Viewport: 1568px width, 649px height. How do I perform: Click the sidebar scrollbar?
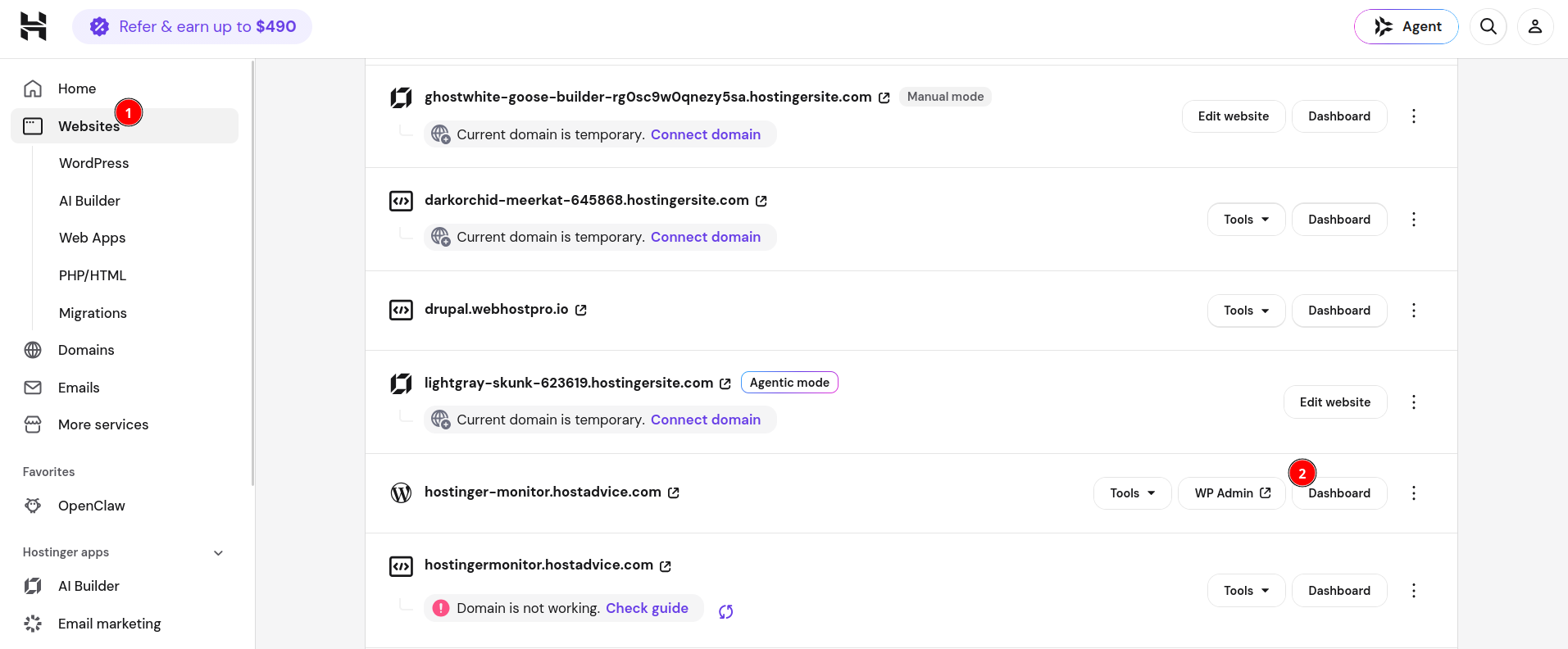[253, 273]
